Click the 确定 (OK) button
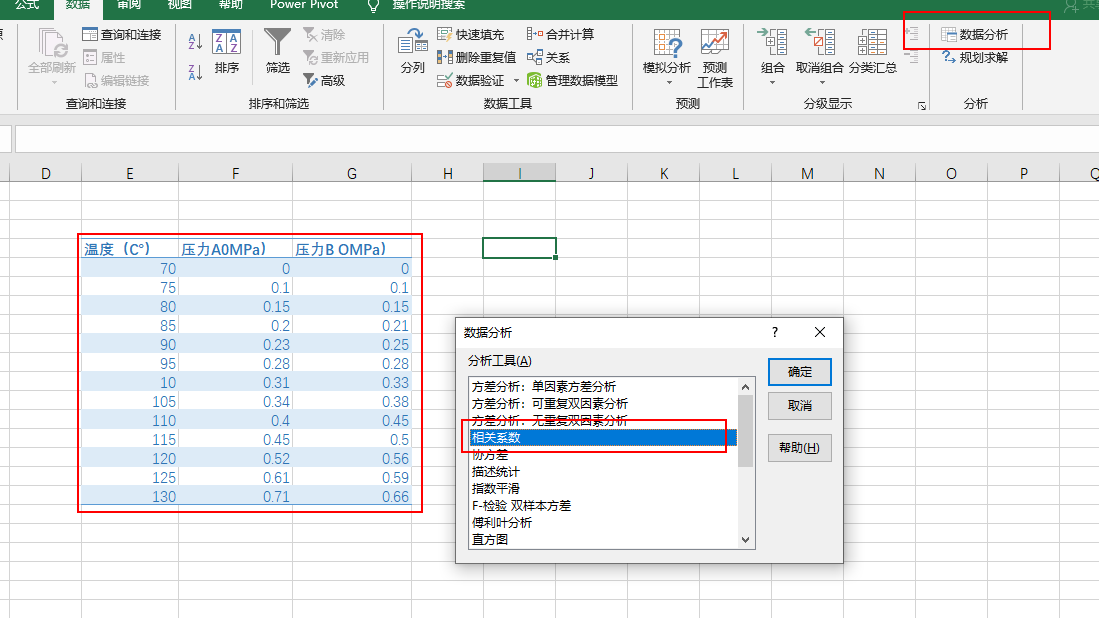The height and width of the screenshot is (618, 1099). click(x=800, y=372)
